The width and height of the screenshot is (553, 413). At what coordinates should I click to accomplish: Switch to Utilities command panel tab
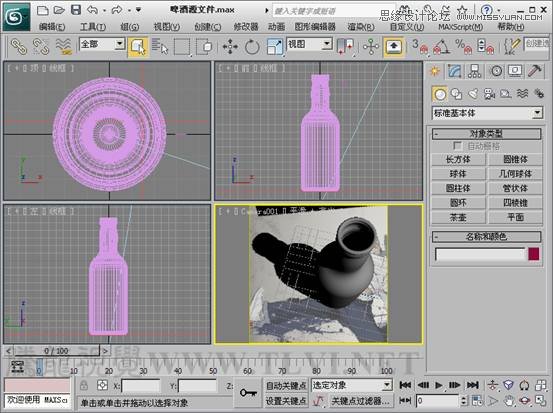[535, 71]
